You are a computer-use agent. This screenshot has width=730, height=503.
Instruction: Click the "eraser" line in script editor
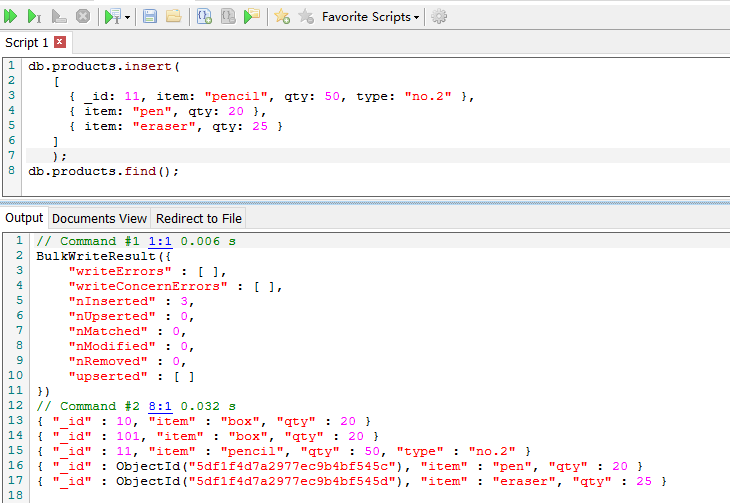tap(176, 126)
